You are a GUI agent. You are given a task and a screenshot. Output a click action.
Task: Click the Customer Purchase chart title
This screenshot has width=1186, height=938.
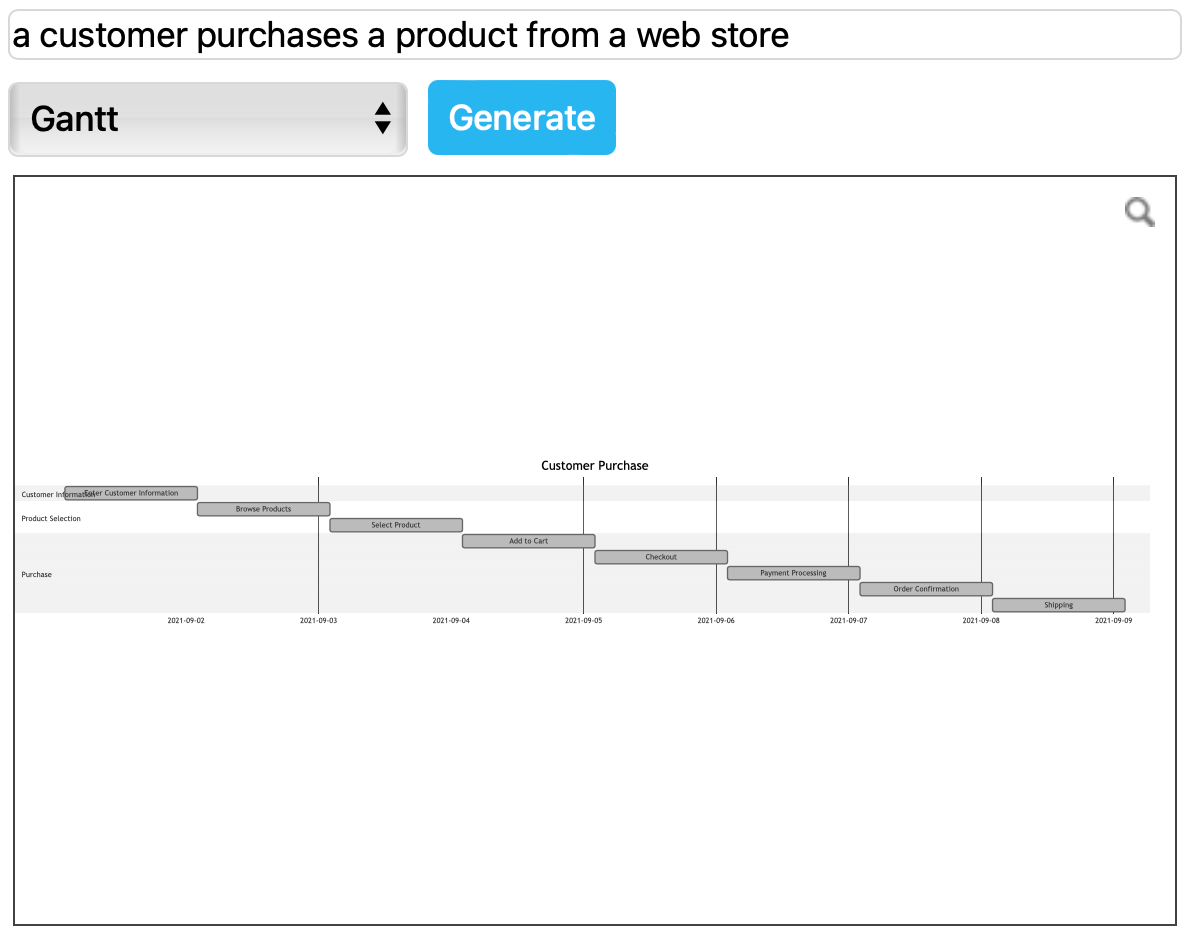coord(595,466)
